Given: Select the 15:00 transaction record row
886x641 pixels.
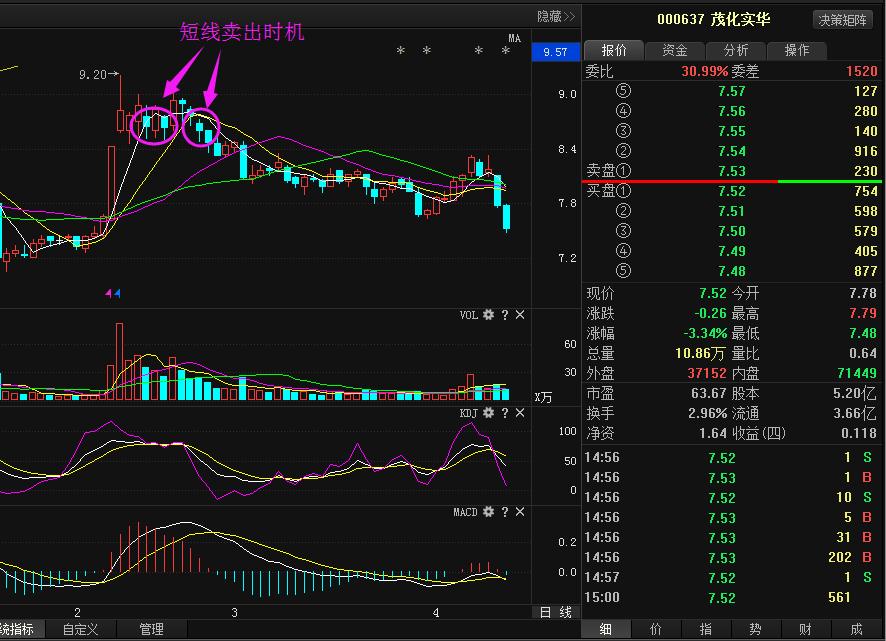Looking at the screenshot, I should tap(700, 597).
